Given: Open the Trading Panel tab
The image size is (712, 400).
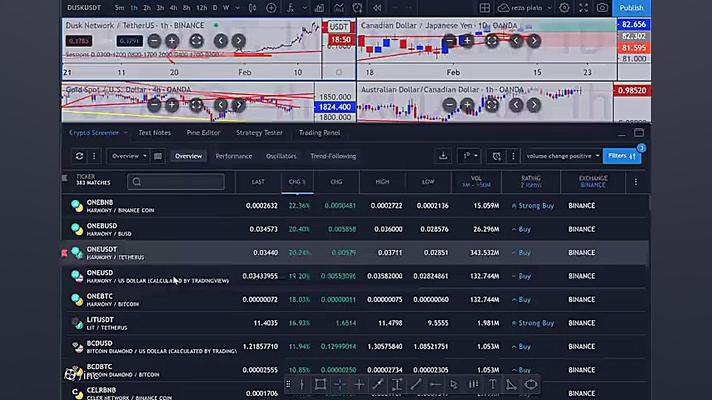Looking at the screenshot, I should click(x=319, y=133).
